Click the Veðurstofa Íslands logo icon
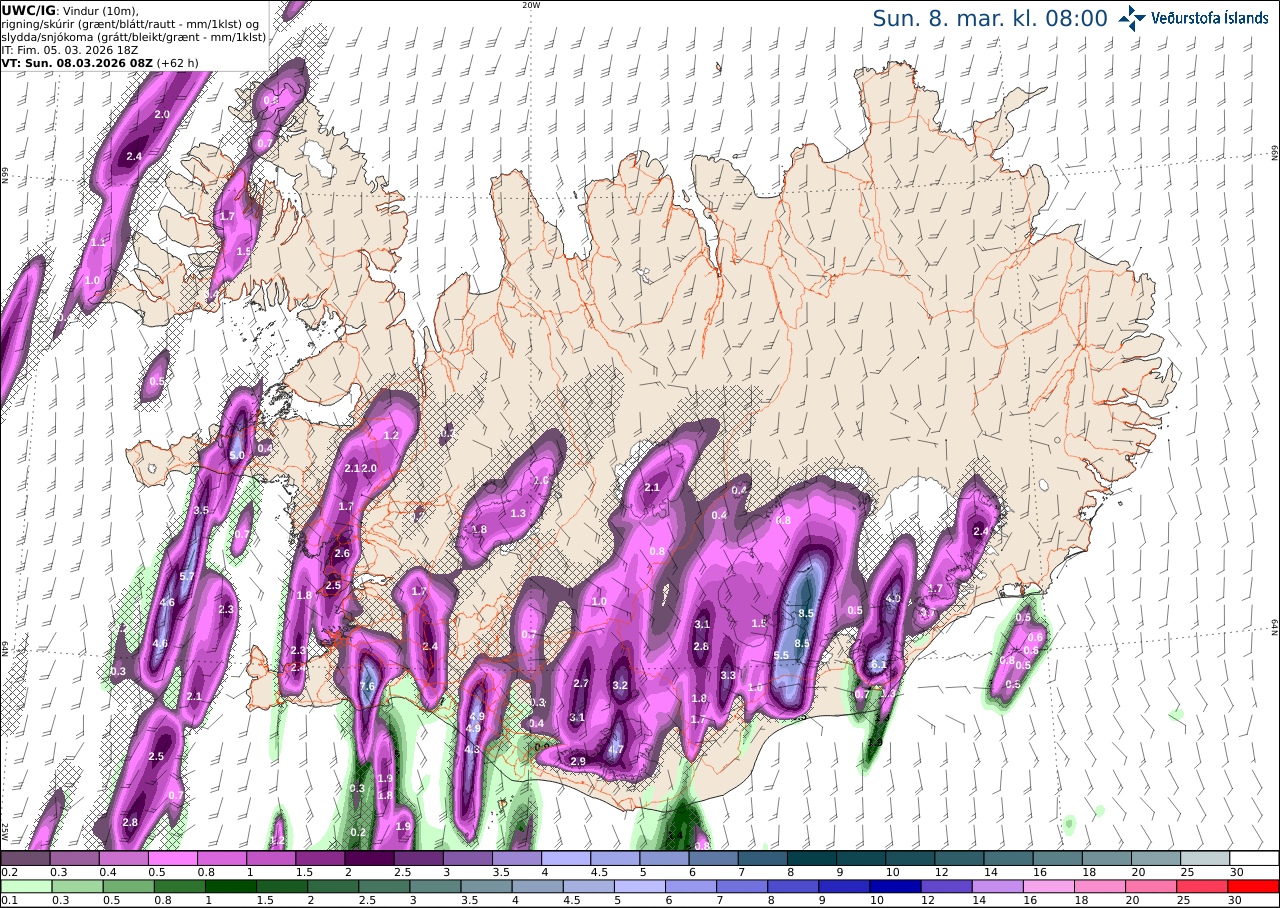The image size is (1280, 908). point(1132,17)
